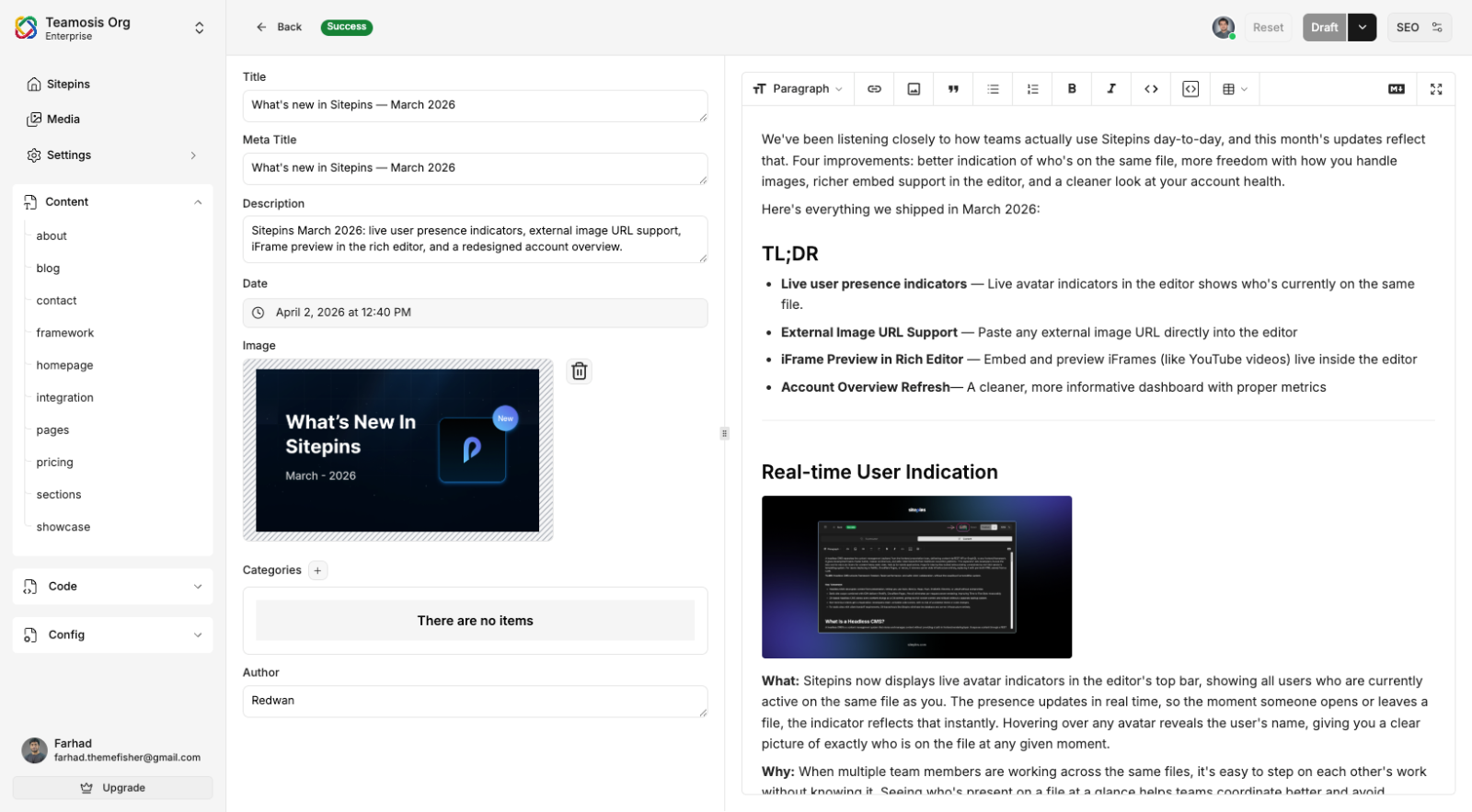Open the SEO settings panel
1472x812 pixels.
point(1420,28)
